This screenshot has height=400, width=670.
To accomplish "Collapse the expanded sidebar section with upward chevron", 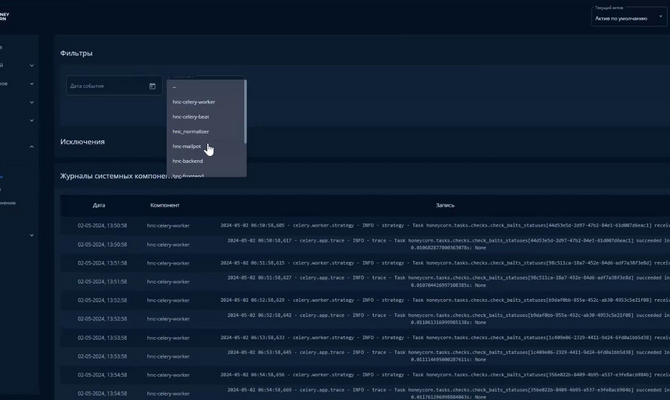I will click(32, 147).
